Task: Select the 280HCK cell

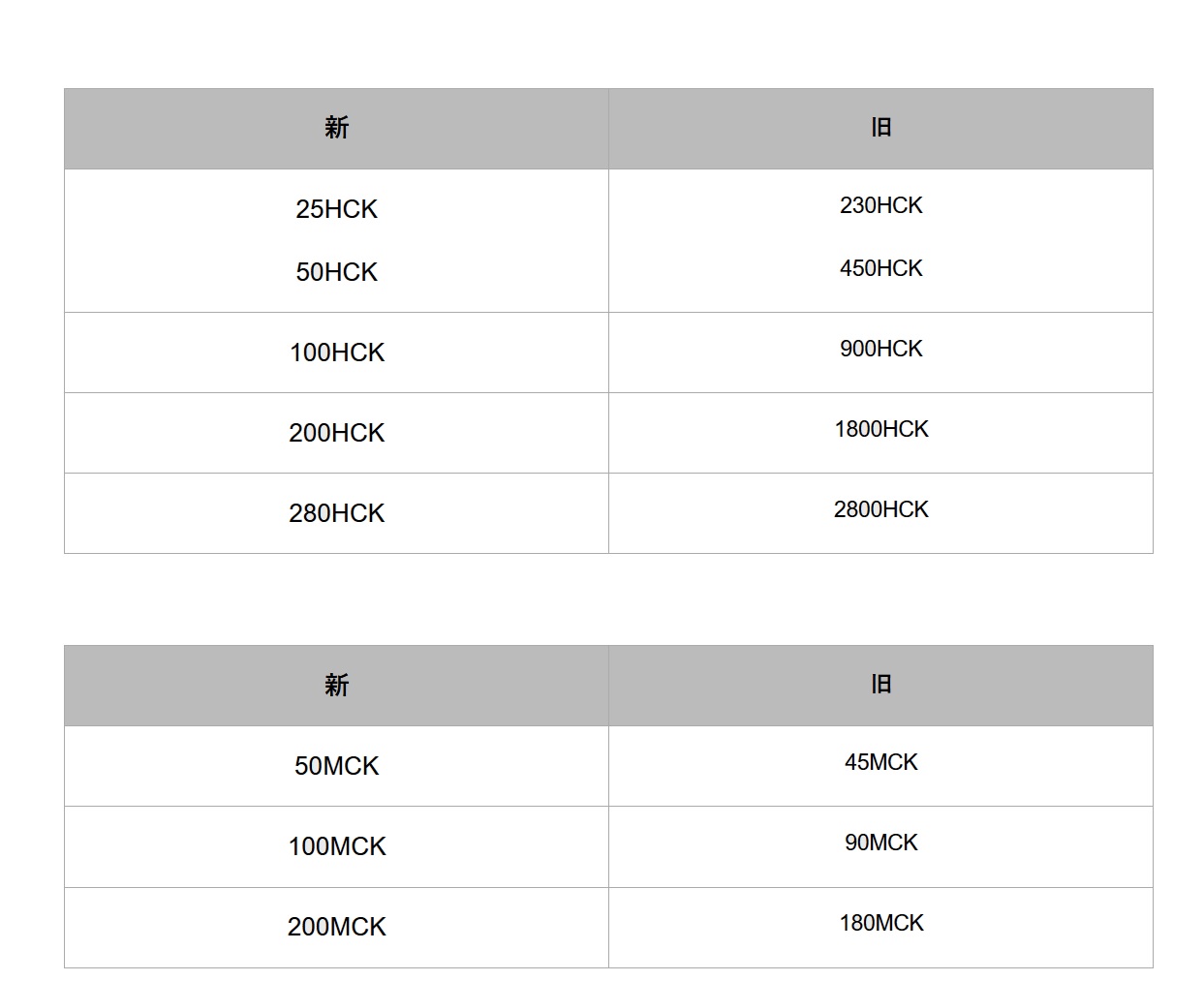Action: coord(336,513)
